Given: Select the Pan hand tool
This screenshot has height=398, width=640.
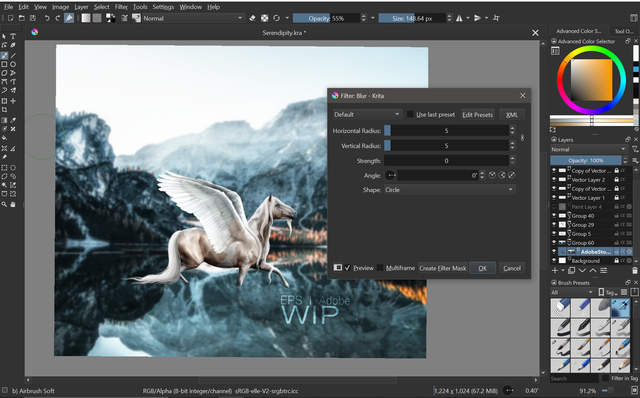Looking at the screenshot, I should point(13,204).
